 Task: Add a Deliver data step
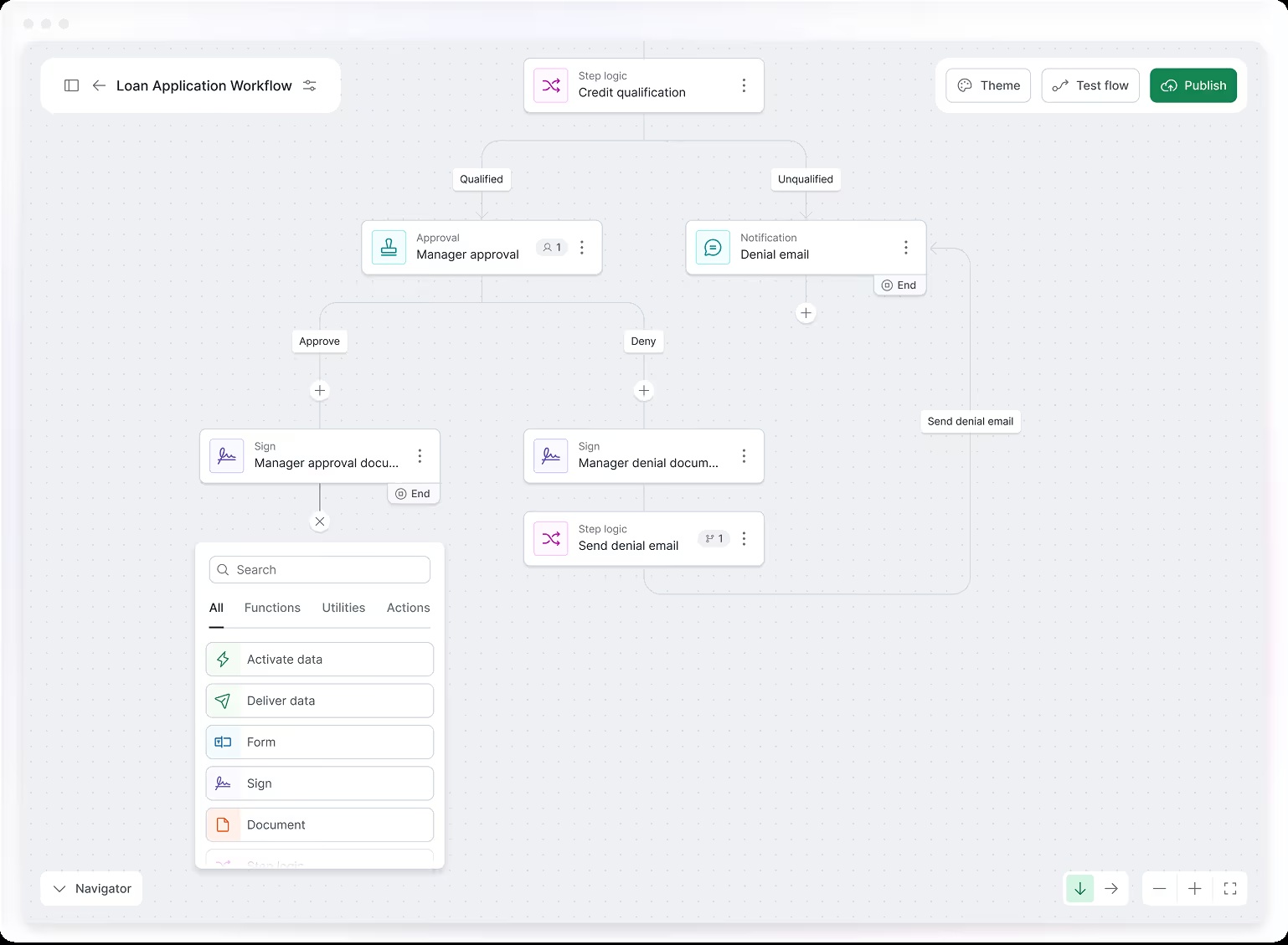pyautogui.click(x=320, y=701)
